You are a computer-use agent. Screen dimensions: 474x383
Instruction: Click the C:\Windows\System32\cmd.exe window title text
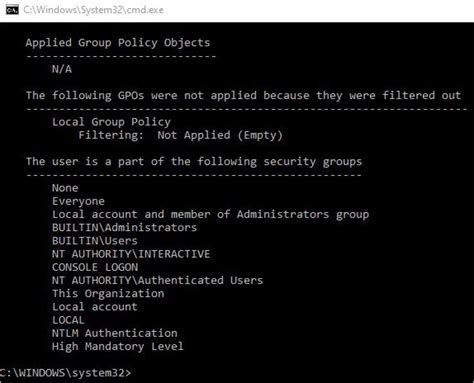(94, 10)
